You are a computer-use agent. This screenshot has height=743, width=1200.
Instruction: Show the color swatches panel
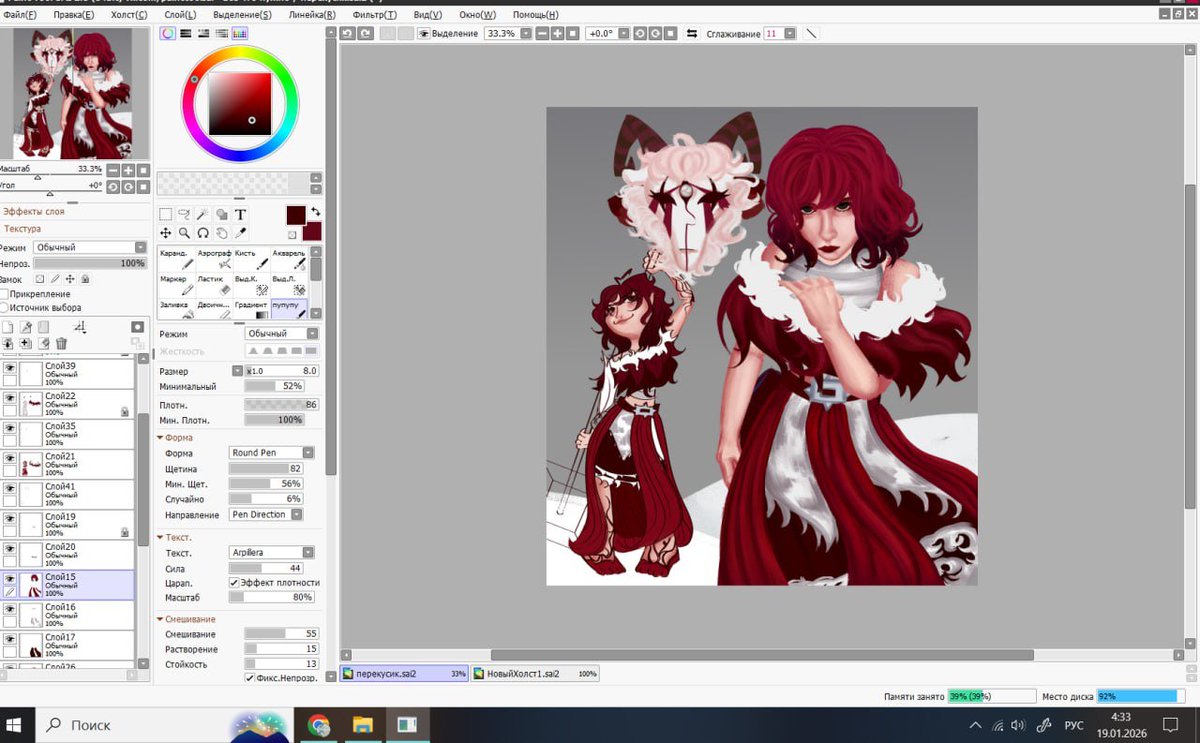pyautogui.click(x=240, y=33)
